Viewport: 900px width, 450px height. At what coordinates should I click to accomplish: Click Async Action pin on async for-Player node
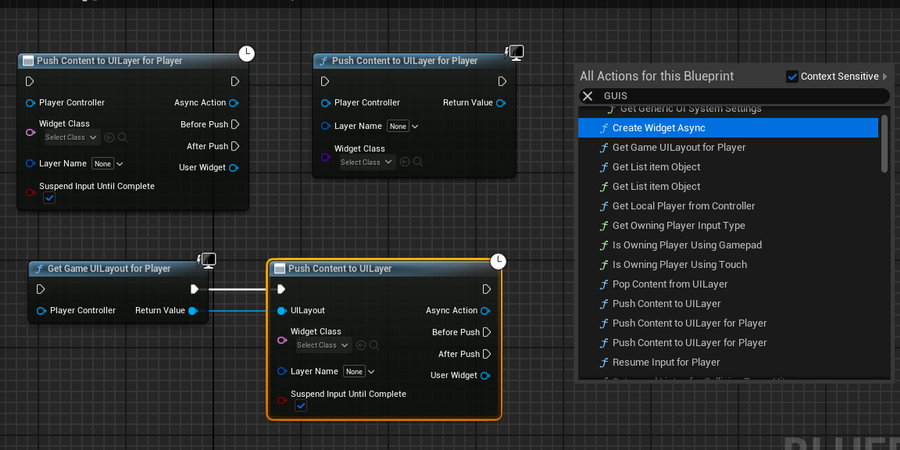point(234,103)
